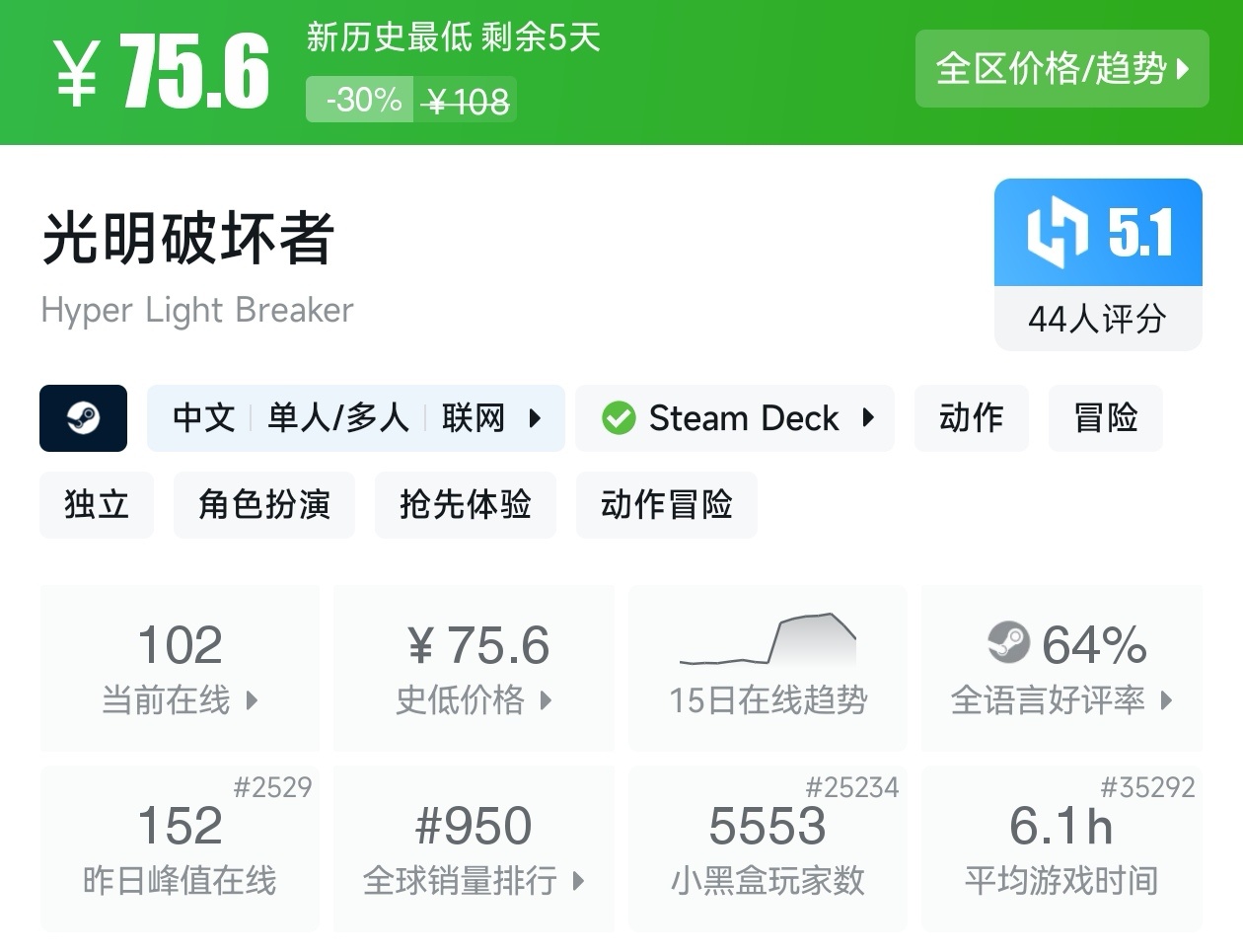
Task: Expand the 中文 单人/多人 联网 info arrow
Action: click(535, 418)
